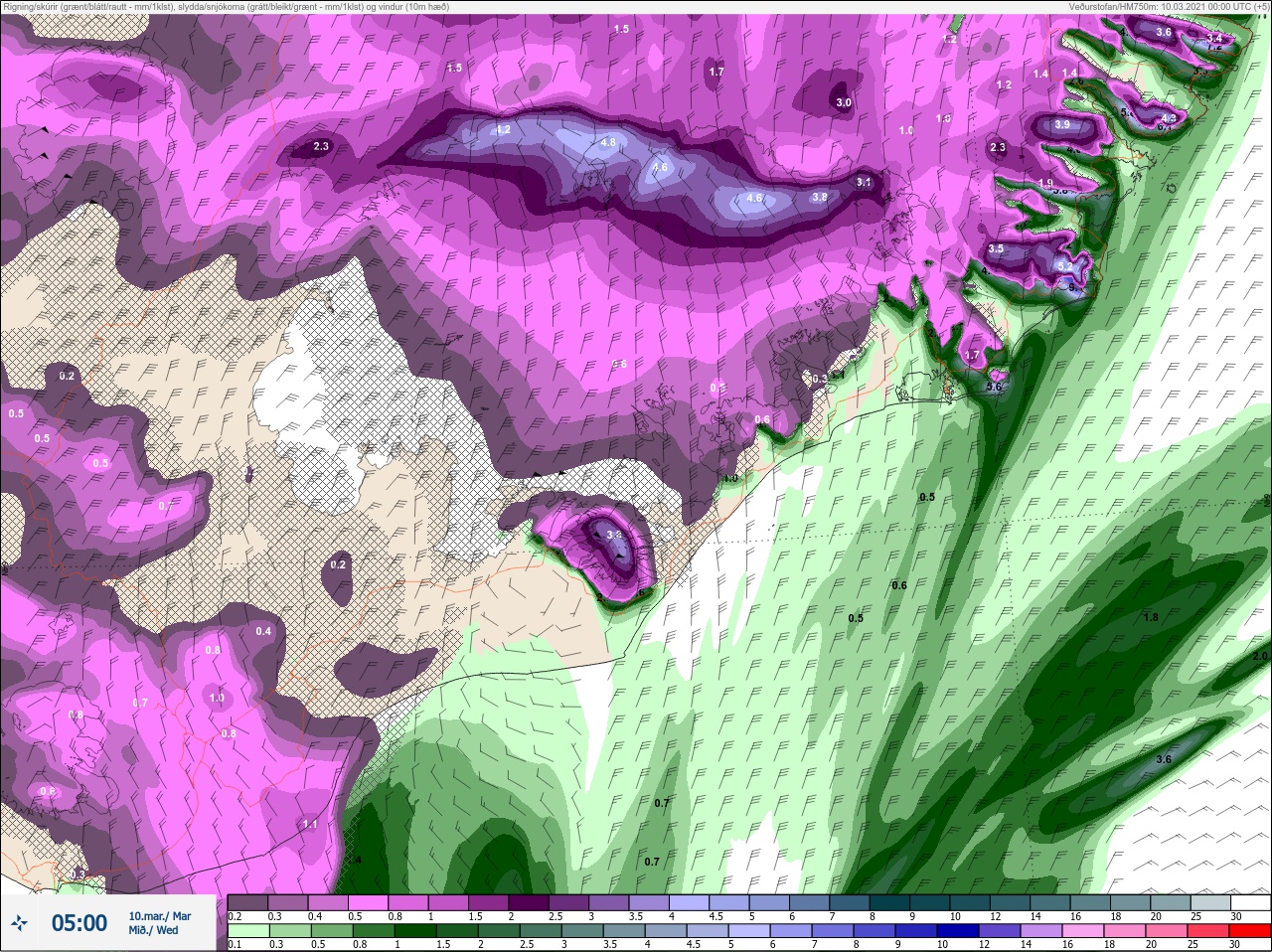
Task: Click the 'Mið./ Wed' weekday label
Action: 153,931
